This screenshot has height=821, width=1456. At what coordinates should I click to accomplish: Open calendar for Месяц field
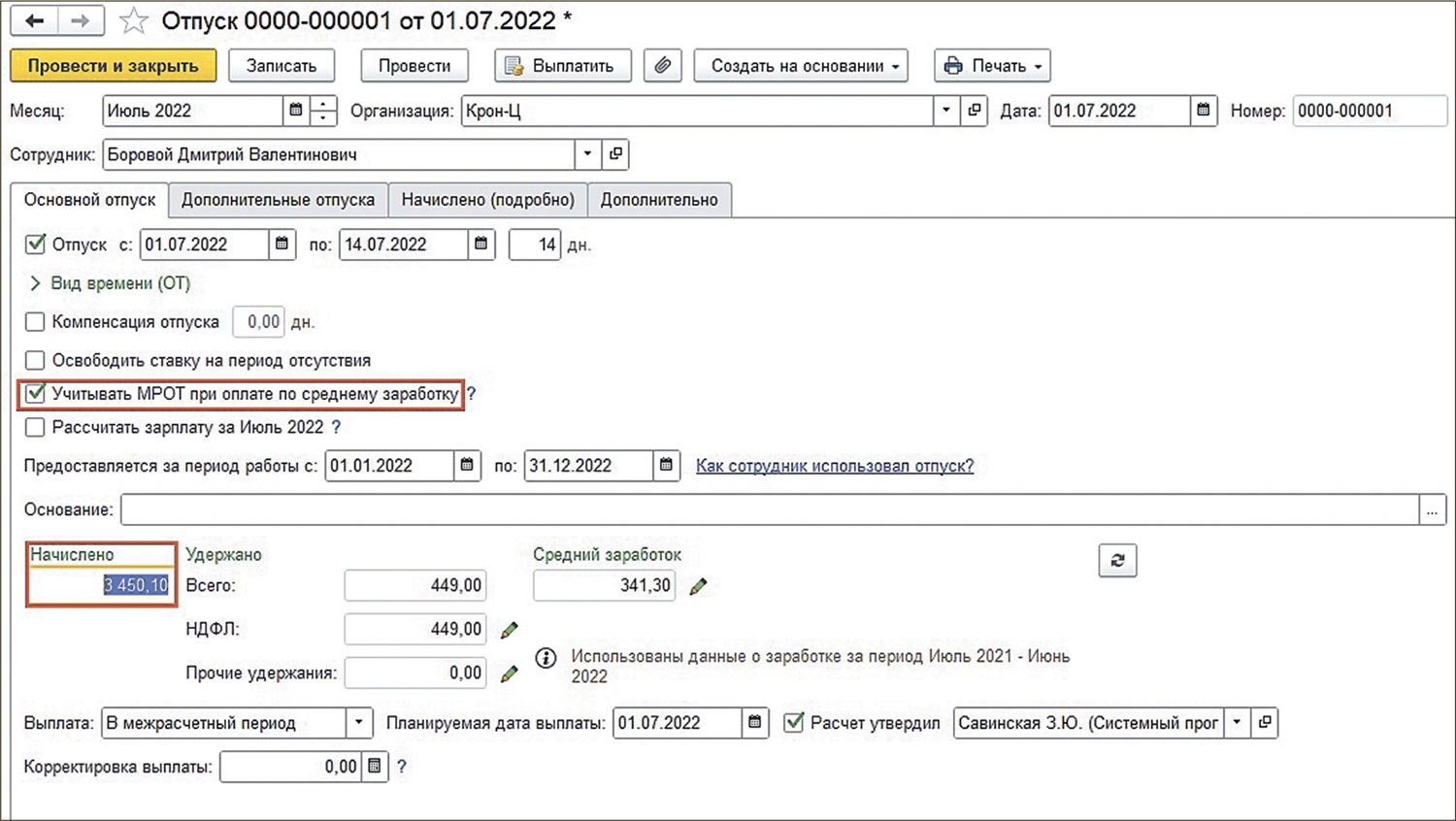pos(296,111)
